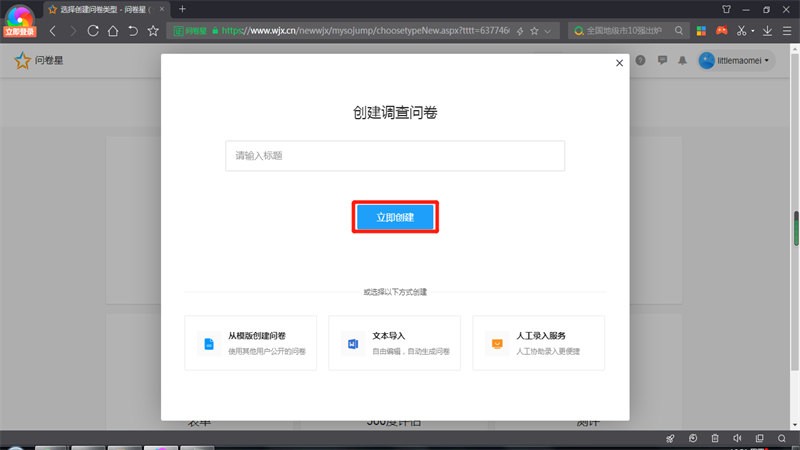The width and height of the screenshot is (800, 450).
Task: Open the red game controller icon
Action: 721,31
